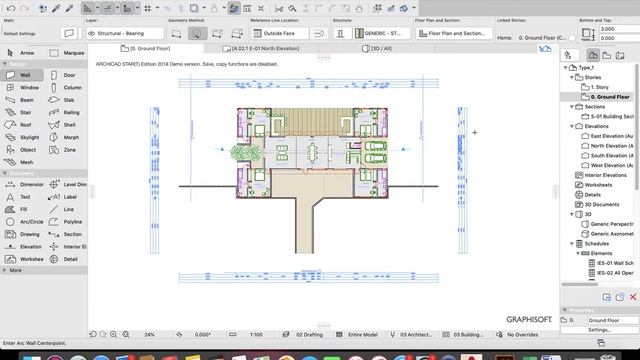
Task: Select the Mesh tool
Action: pyautogui.click(x=20, y=162)
